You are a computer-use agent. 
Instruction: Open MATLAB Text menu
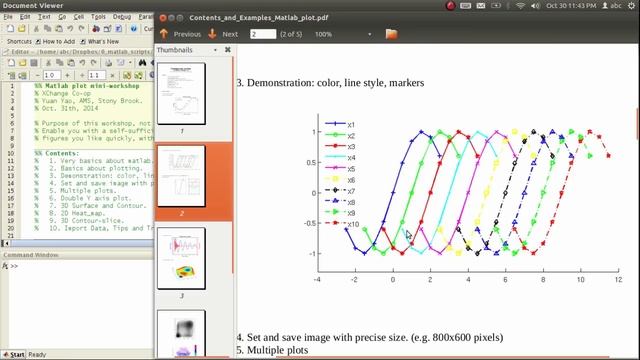coord(44,17)
